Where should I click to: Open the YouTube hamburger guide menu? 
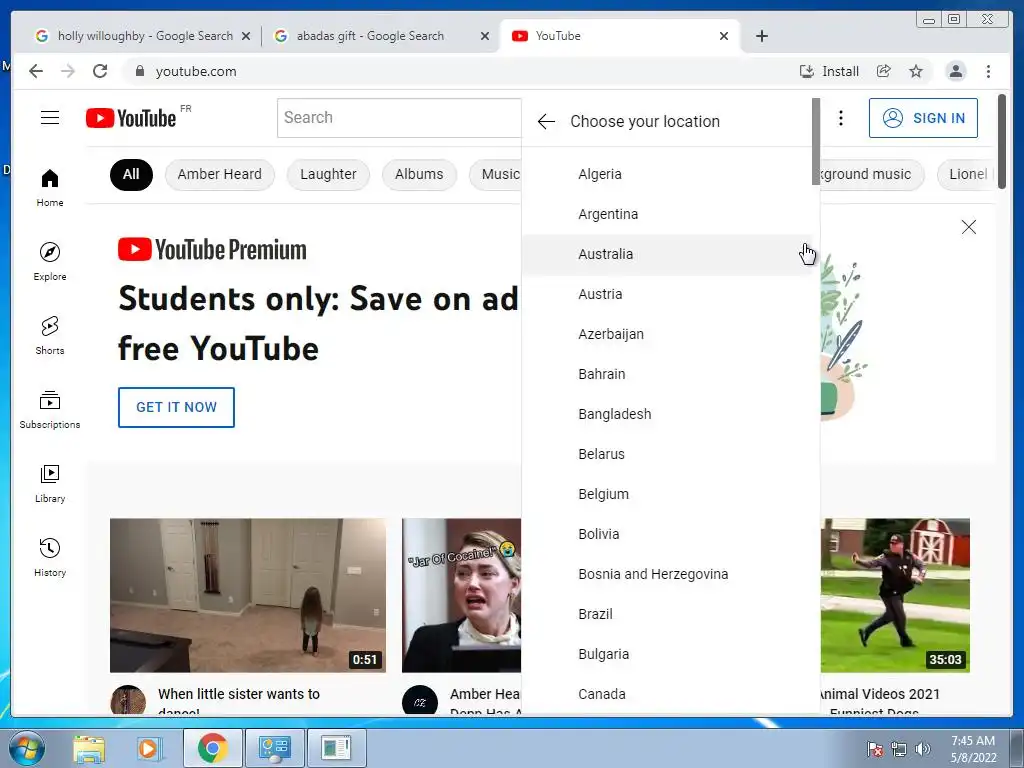[50, 118]
